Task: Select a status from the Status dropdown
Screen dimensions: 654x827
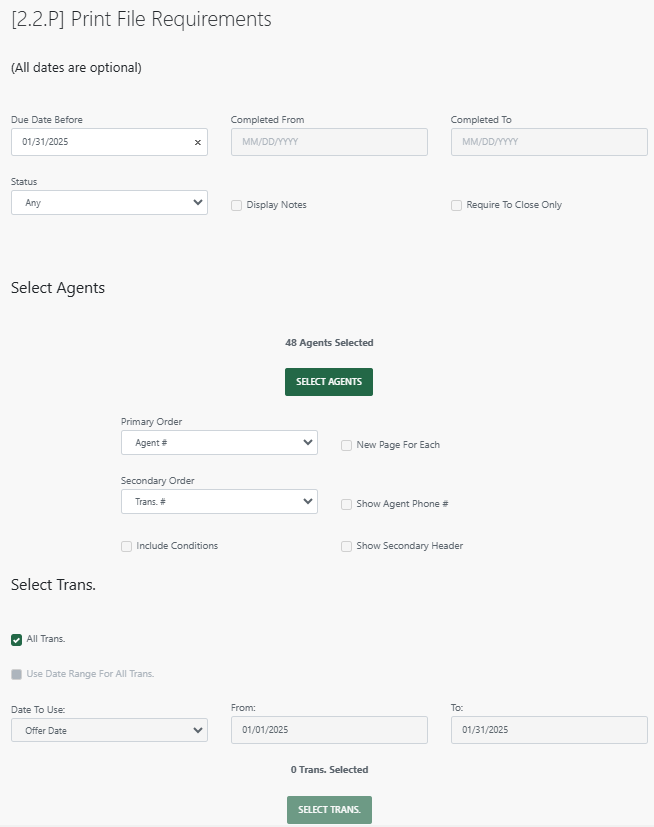Action: pos(109,202)
